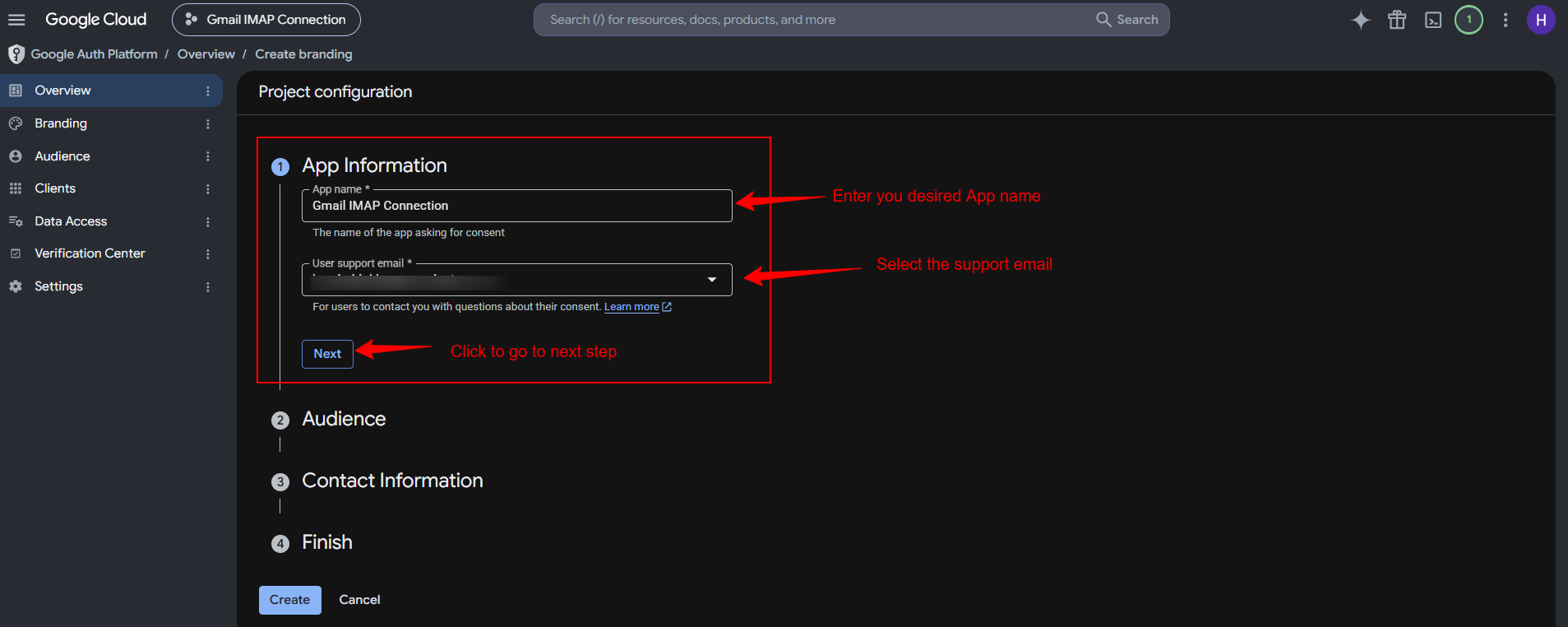Open more options for Settings item
This screenshot has width=1568, height=627.
click(208, 287)
